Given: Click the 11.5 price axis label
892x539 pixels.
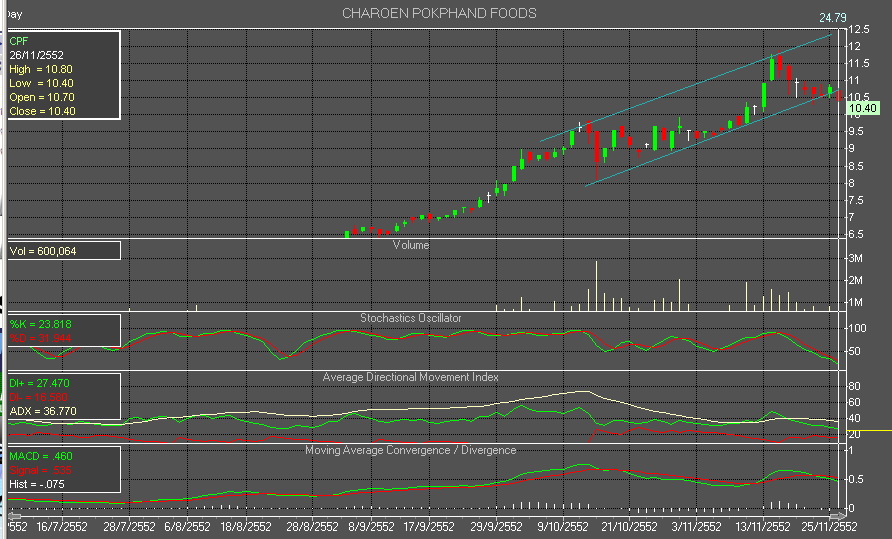Looking at the screenshot, I should point(859,63).
